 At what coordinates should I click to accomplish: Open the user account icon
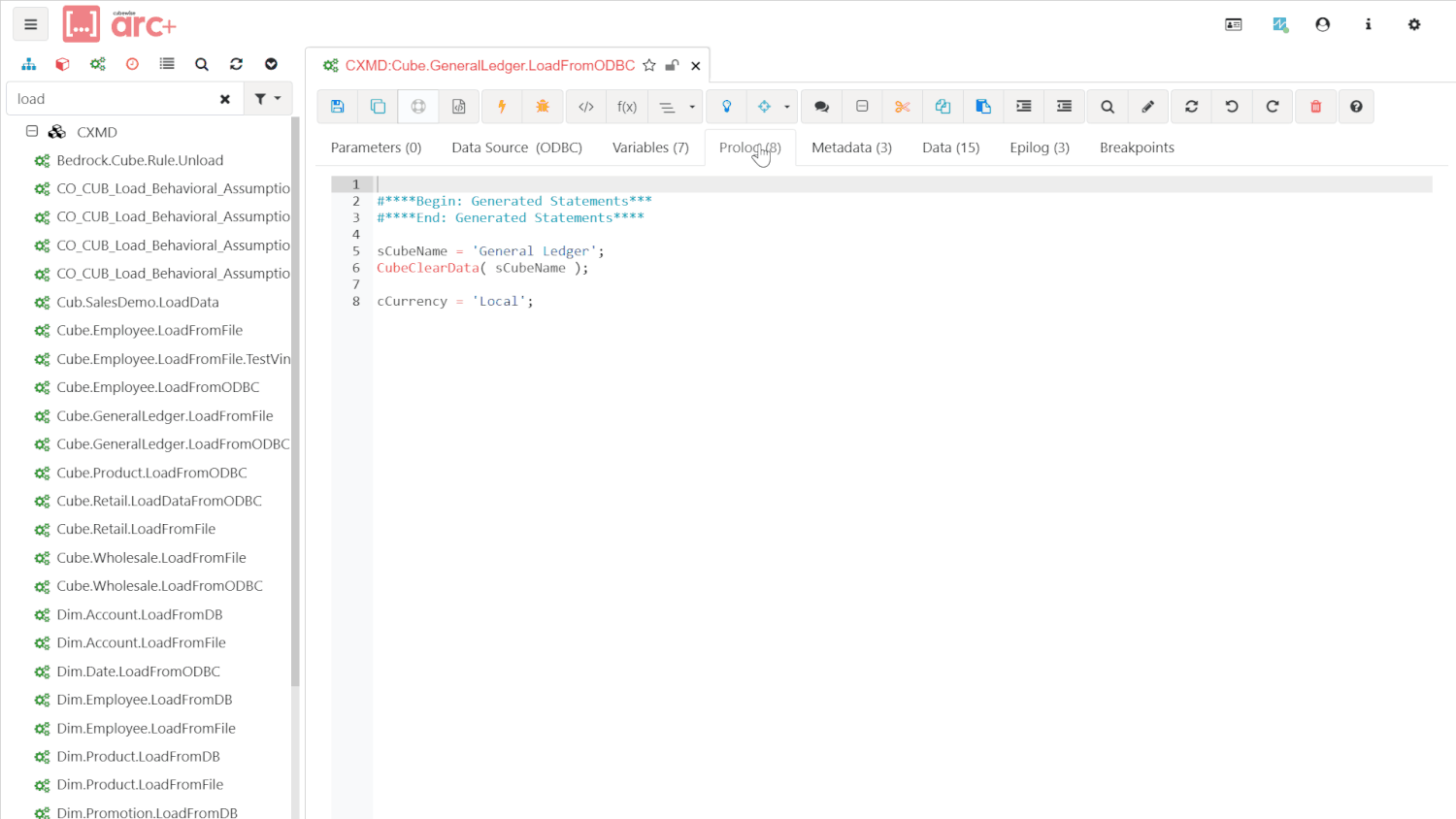click(x=1323, y=24)
